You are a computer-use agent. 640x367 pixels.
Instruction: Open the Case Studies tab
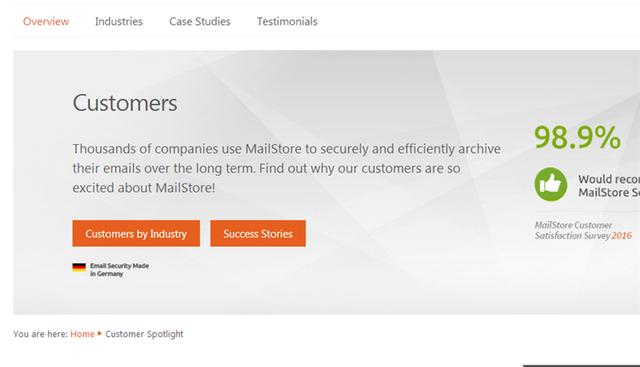click(x=200, y=21)
